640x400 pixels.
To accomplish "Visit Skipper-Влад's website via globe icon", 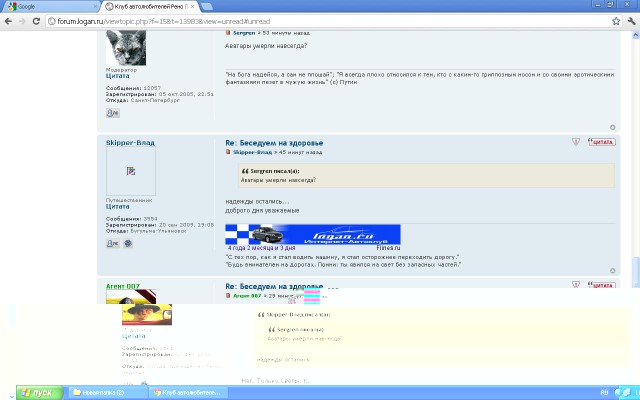I will 128,243.
